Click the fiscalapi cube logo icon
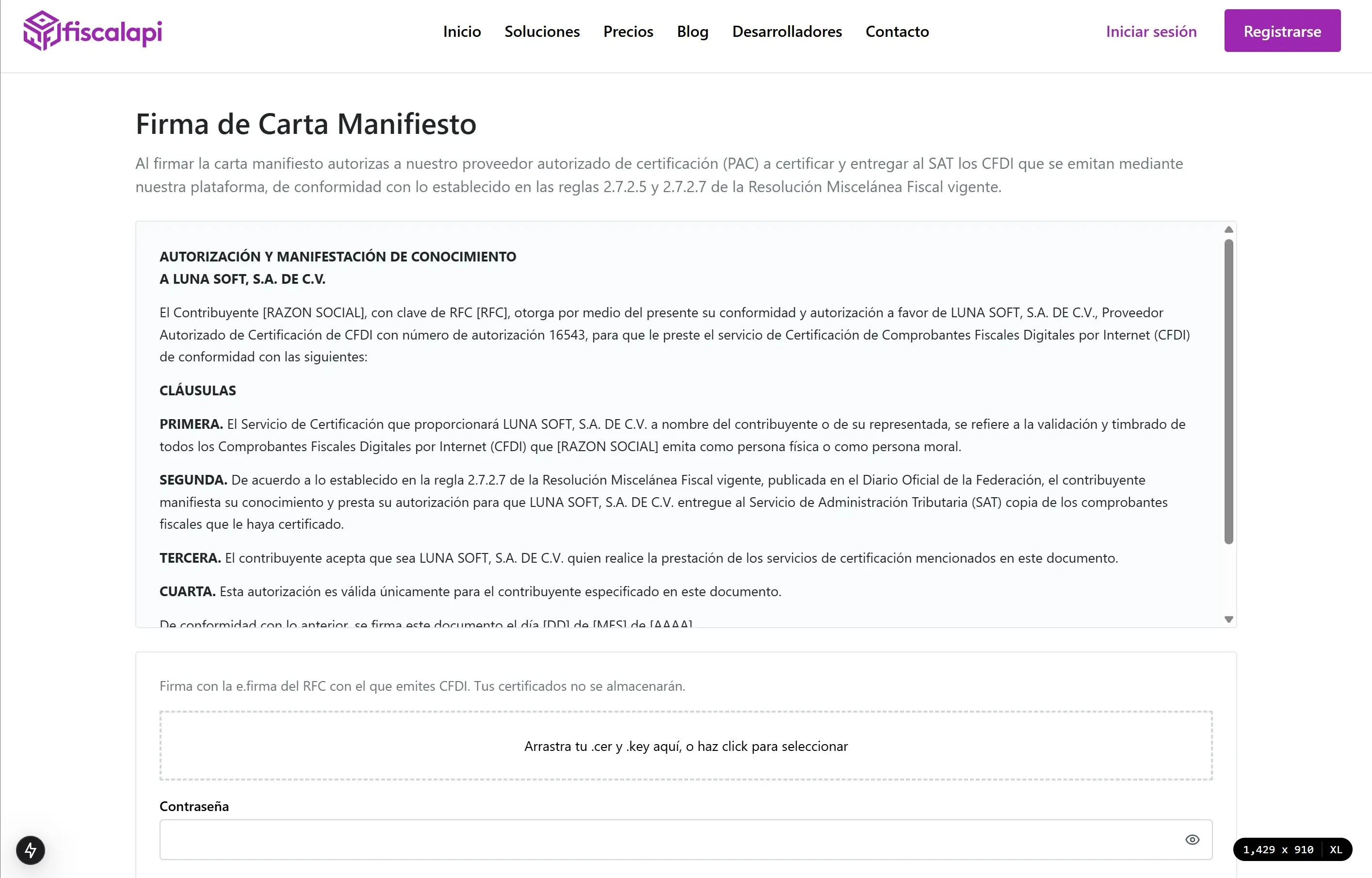The width and height of the screenshot is (1372, 878). coord(42,31)
